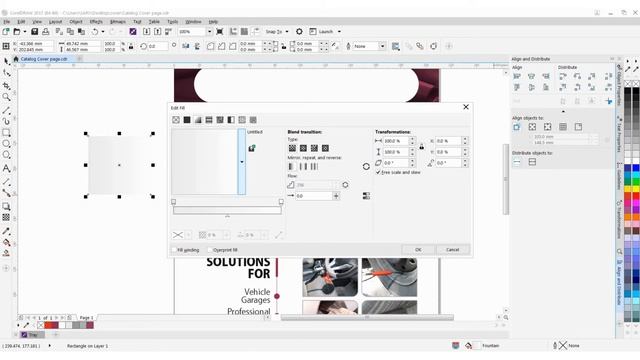Open Snap To dropdown
This screenshot has height=360, width=640.
click(x=287, y=31)
